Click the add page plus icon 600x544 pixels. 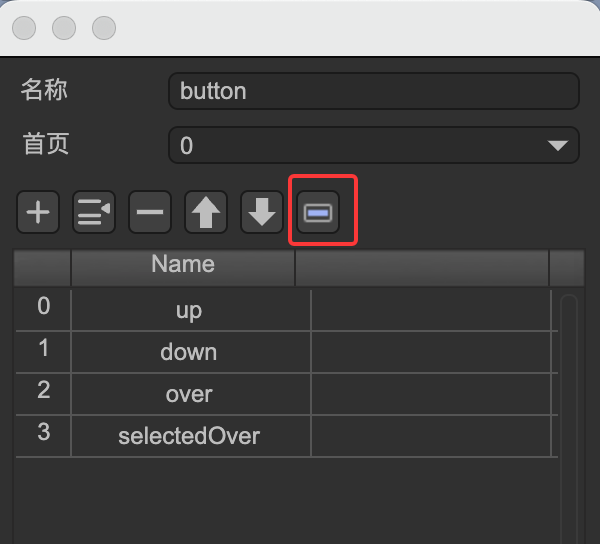click(x=38, y=212)
